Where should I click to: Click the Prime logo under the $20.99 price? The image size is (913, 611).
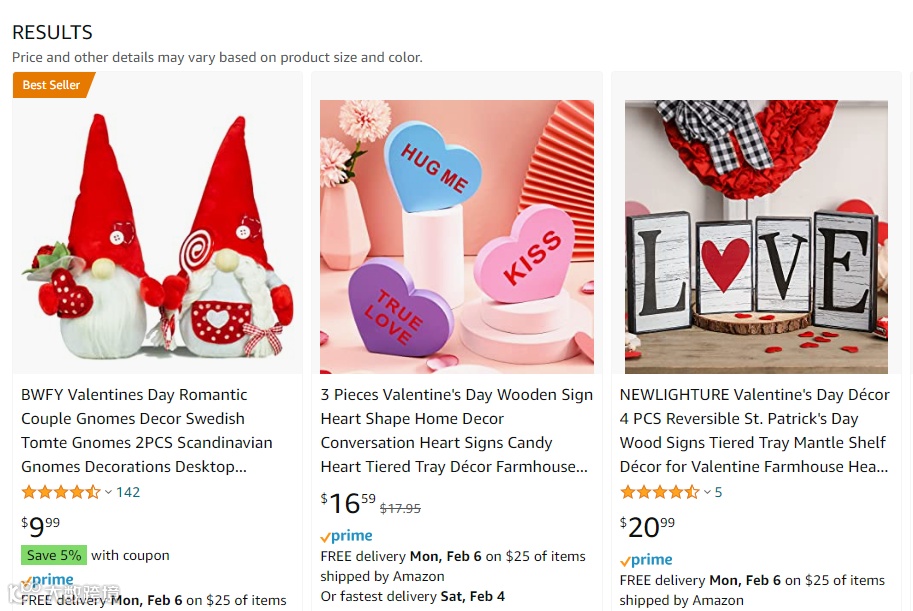(646, 560)
